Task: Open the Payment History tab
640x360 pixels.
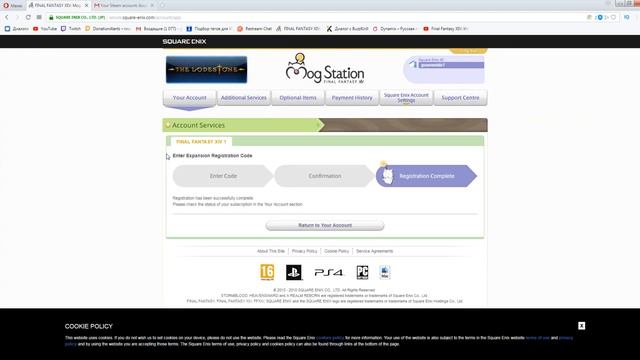Action: tap(352, 98)
